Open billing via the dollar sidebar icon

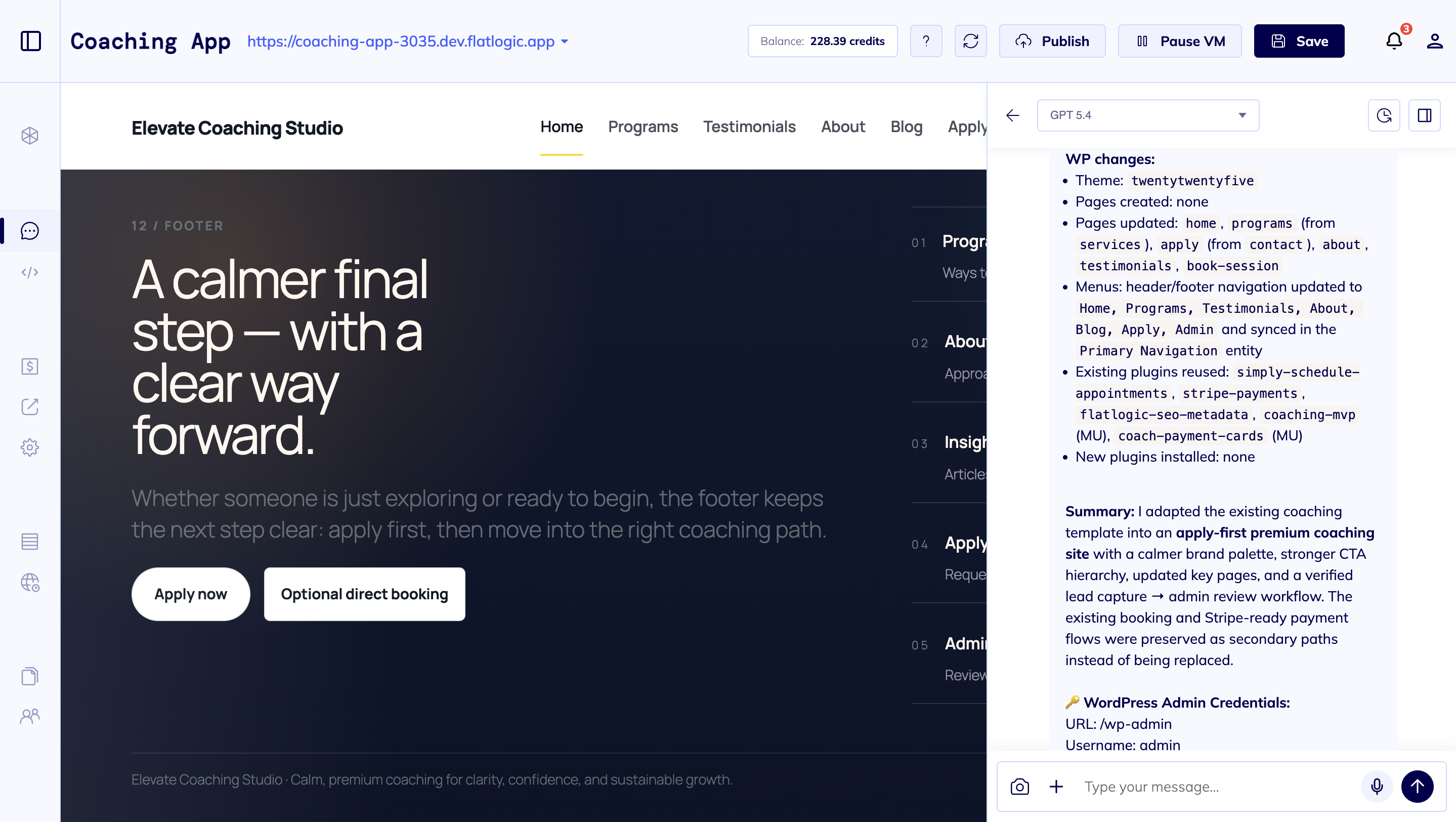click(x=29, y=366)
